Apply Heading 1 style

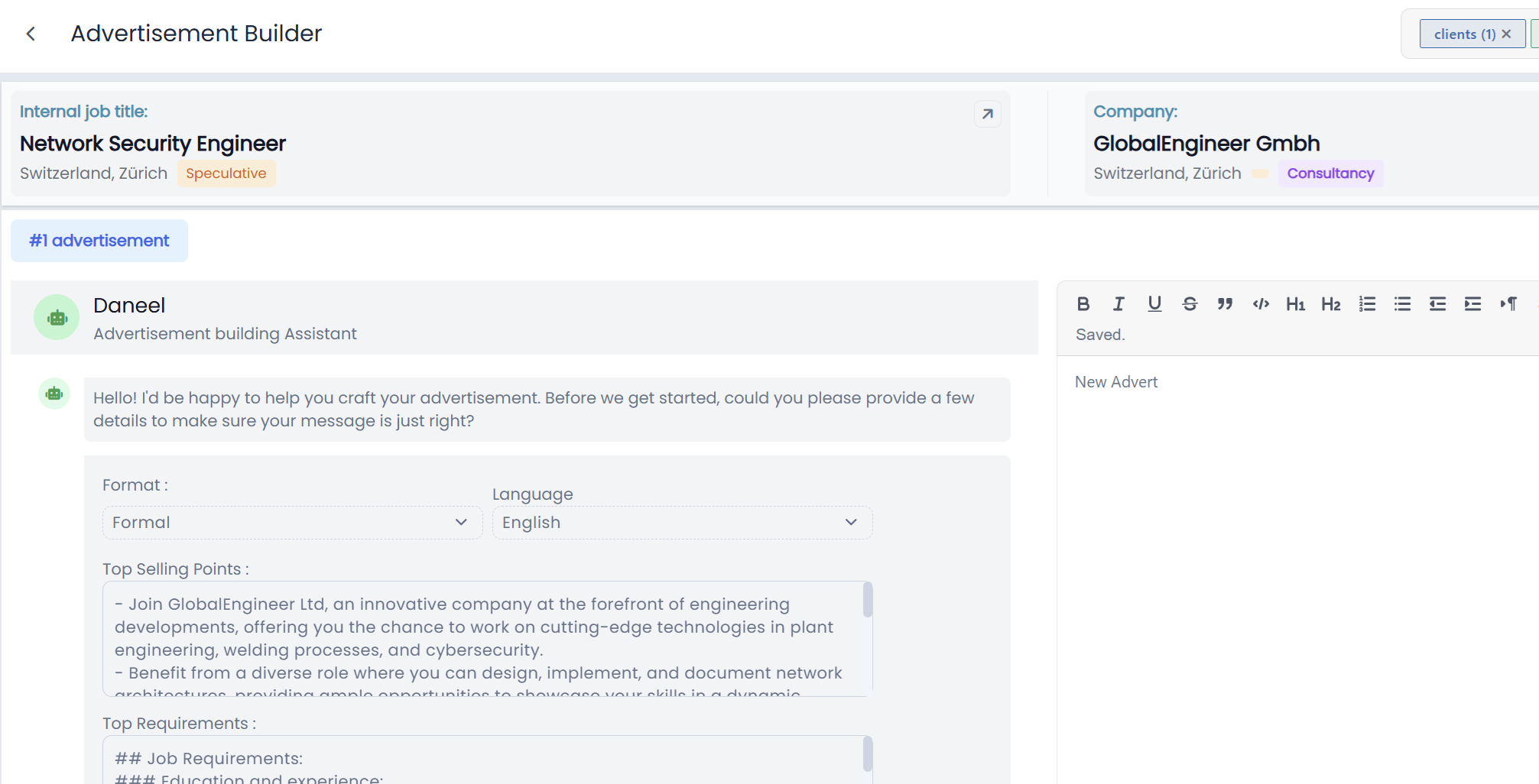1295,304
